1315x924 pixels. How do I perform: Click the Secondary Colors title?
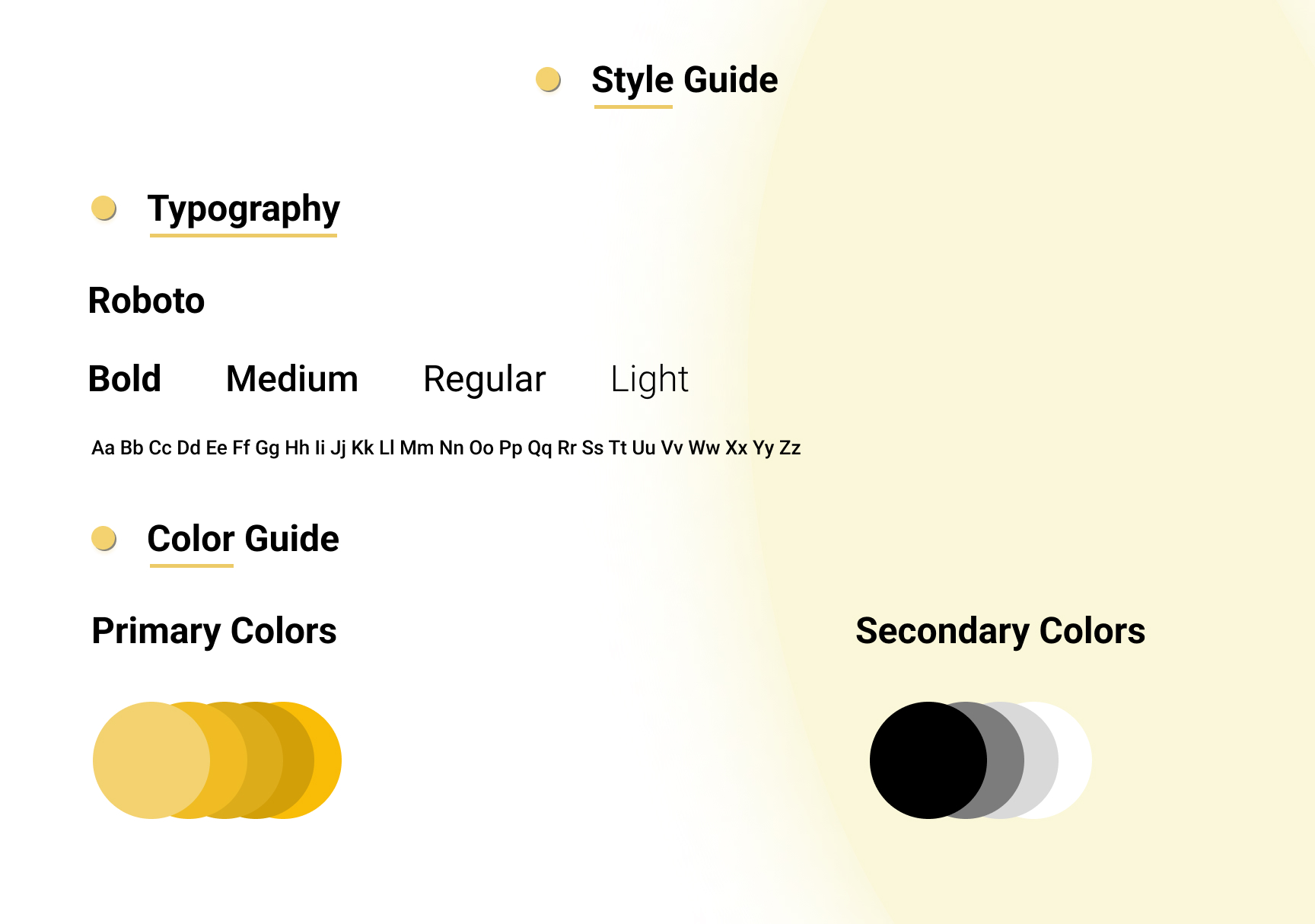coord(1000,632)
